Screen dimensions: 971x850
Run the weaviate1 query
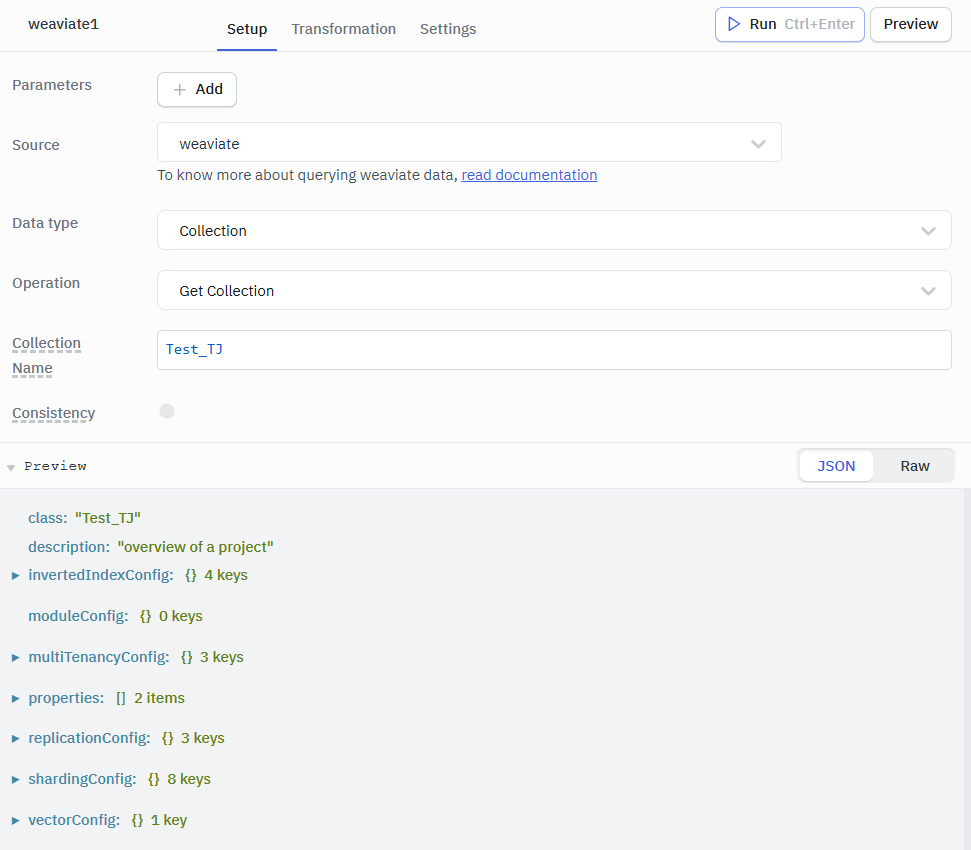[x=789, y=25]
